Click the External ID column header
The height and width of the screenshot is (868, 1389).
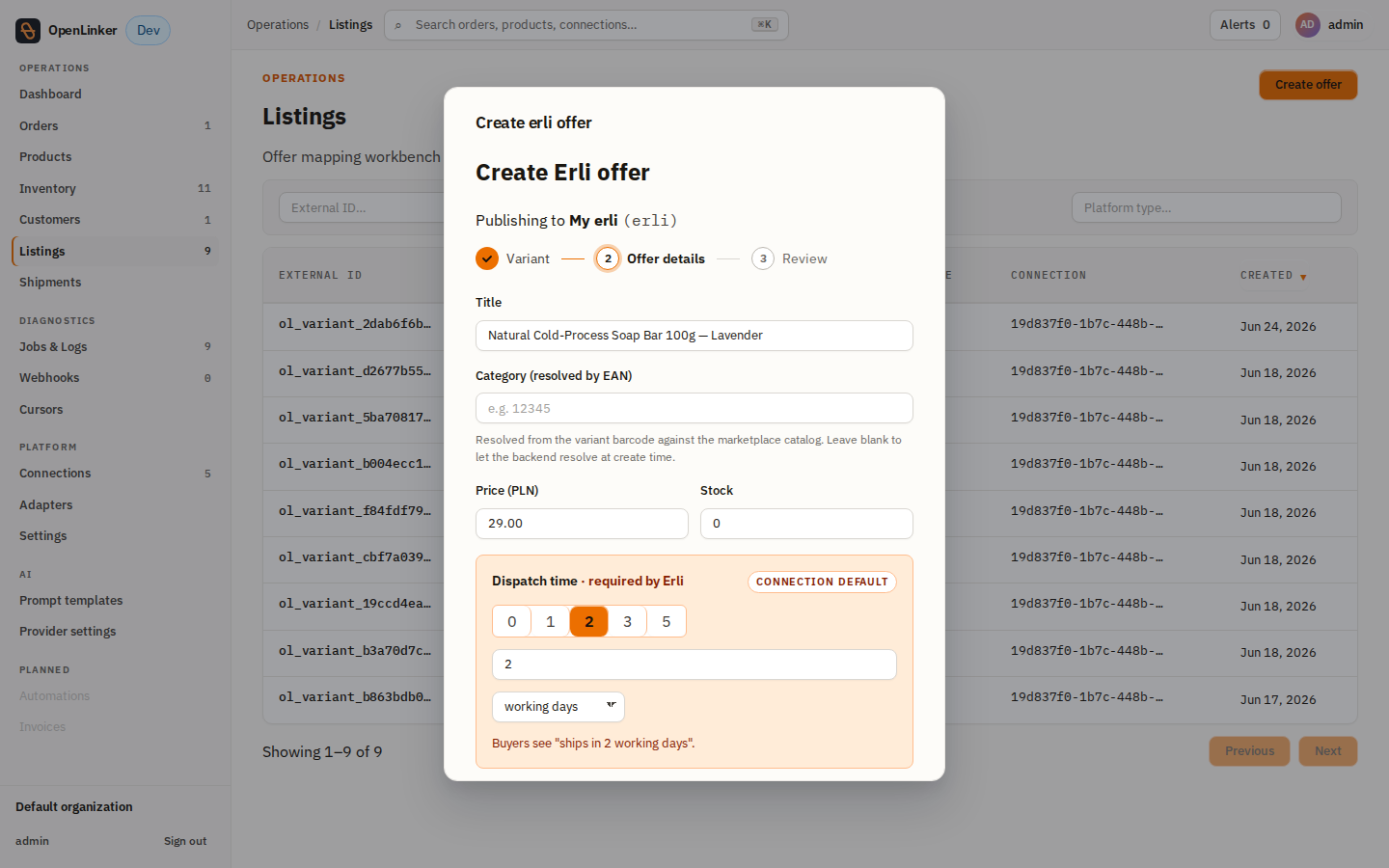click(320, 276)
